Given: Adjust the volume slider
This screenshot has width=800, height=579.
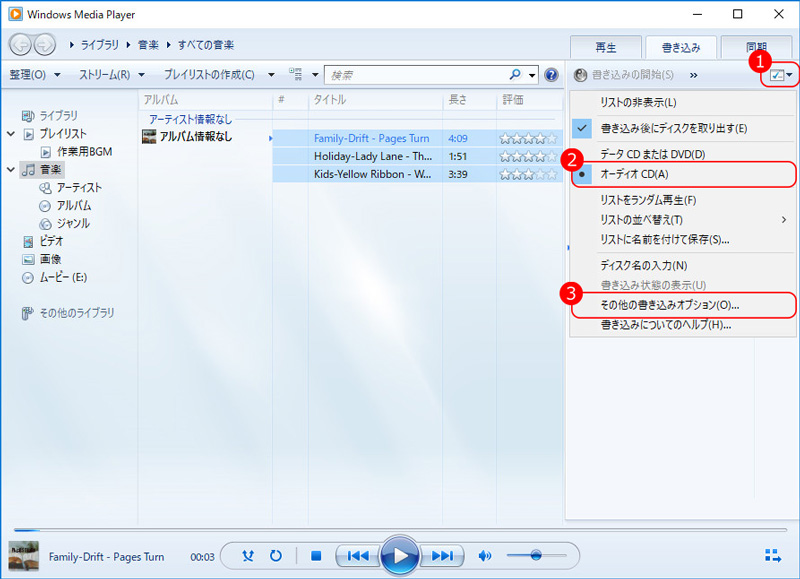Looking at the screenshot, I should tap(536, 555).
